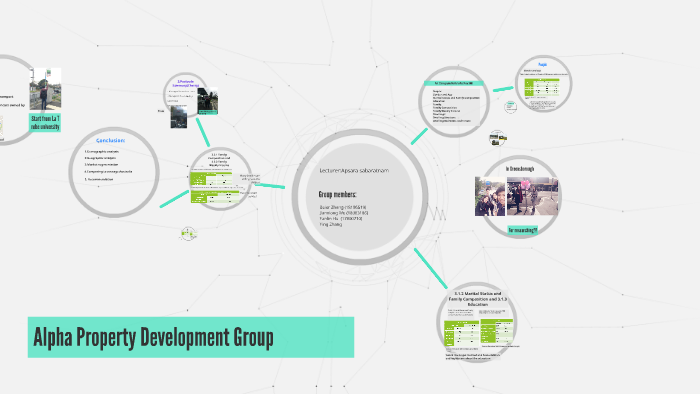This screenshot has height=394, width=700.
Task: Select the Lecturer Apsara sabaratnam text
Action: pyautogui.click(x=354, y=170)
